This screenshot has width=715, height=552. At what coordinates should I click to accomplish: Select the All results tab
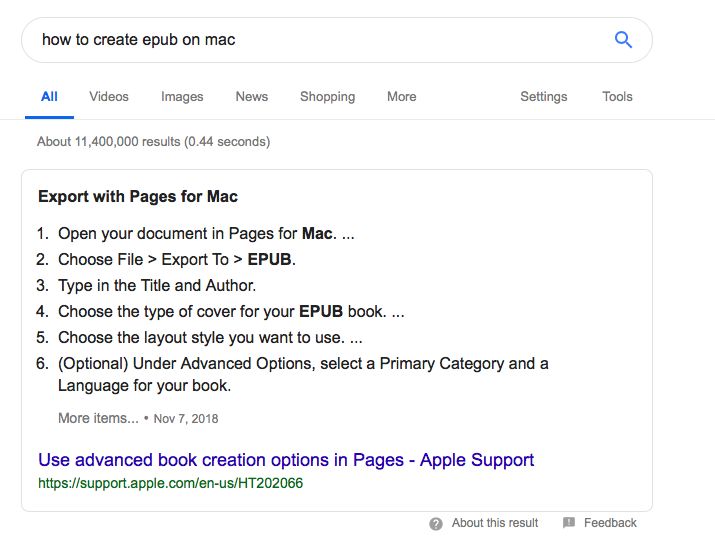click(49, 97)
